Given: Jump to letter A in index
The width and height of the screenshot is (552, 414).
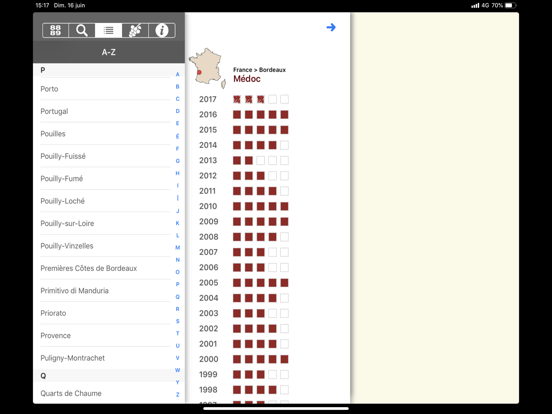Looking at the screenshot, I should [x=178, y=74].
